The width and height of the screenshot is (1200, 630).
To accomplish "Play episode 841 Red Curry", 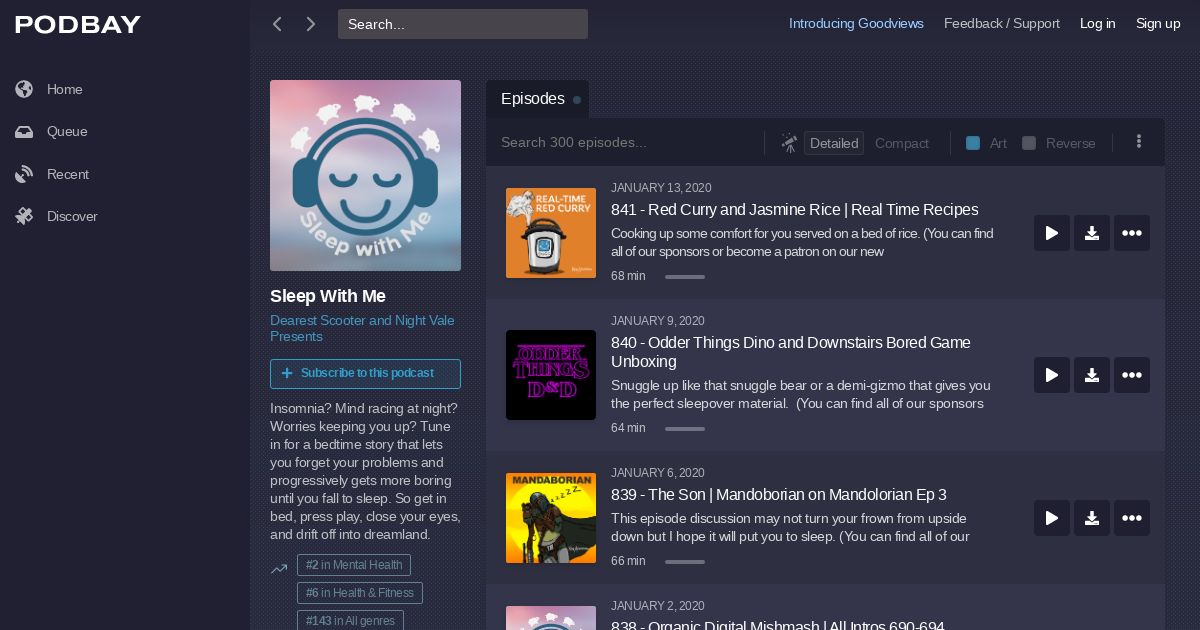I will (1052, 233).
